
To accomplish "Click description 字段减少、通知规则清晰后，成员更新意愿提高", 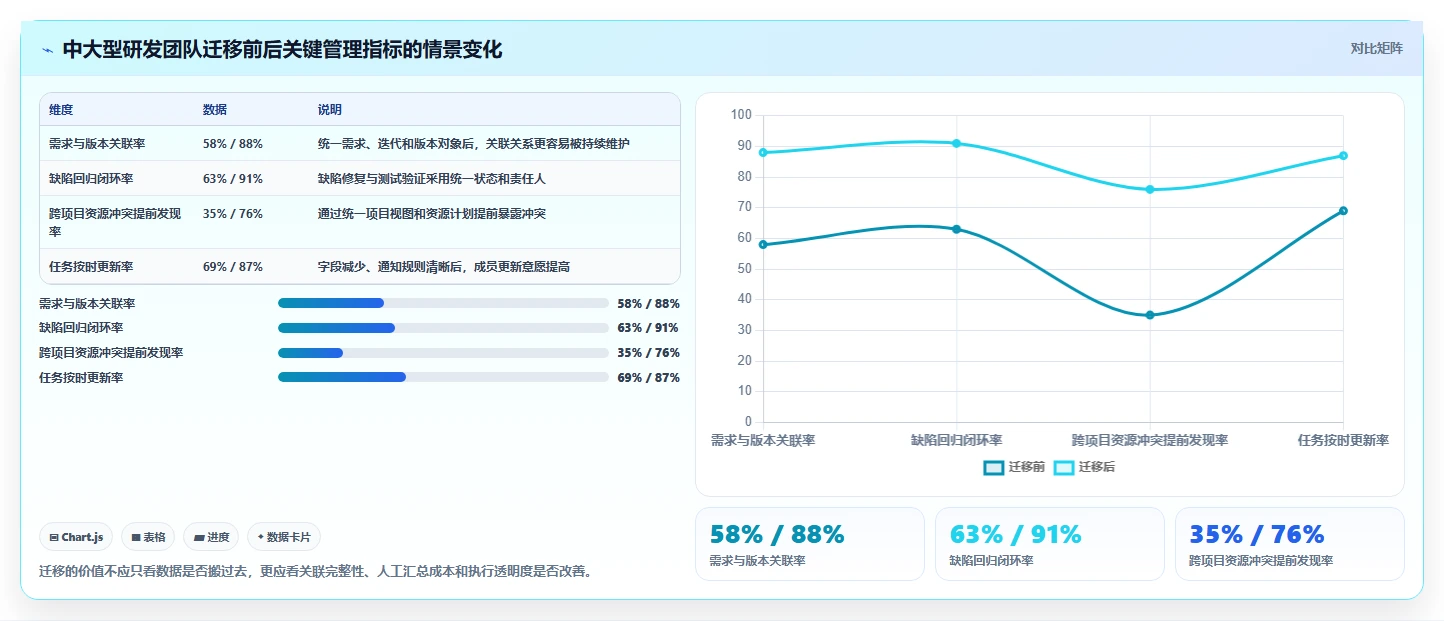I will point(444,267).
